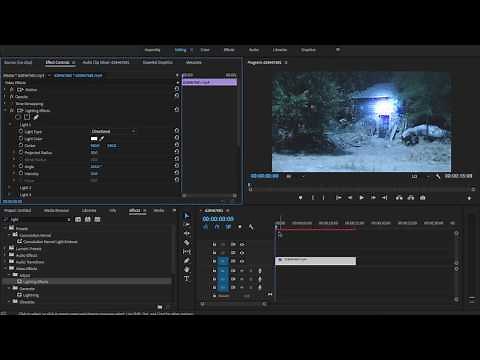Screen dimensions: 480x360
Task: Click the Lift button
Action: pos(399,198)
